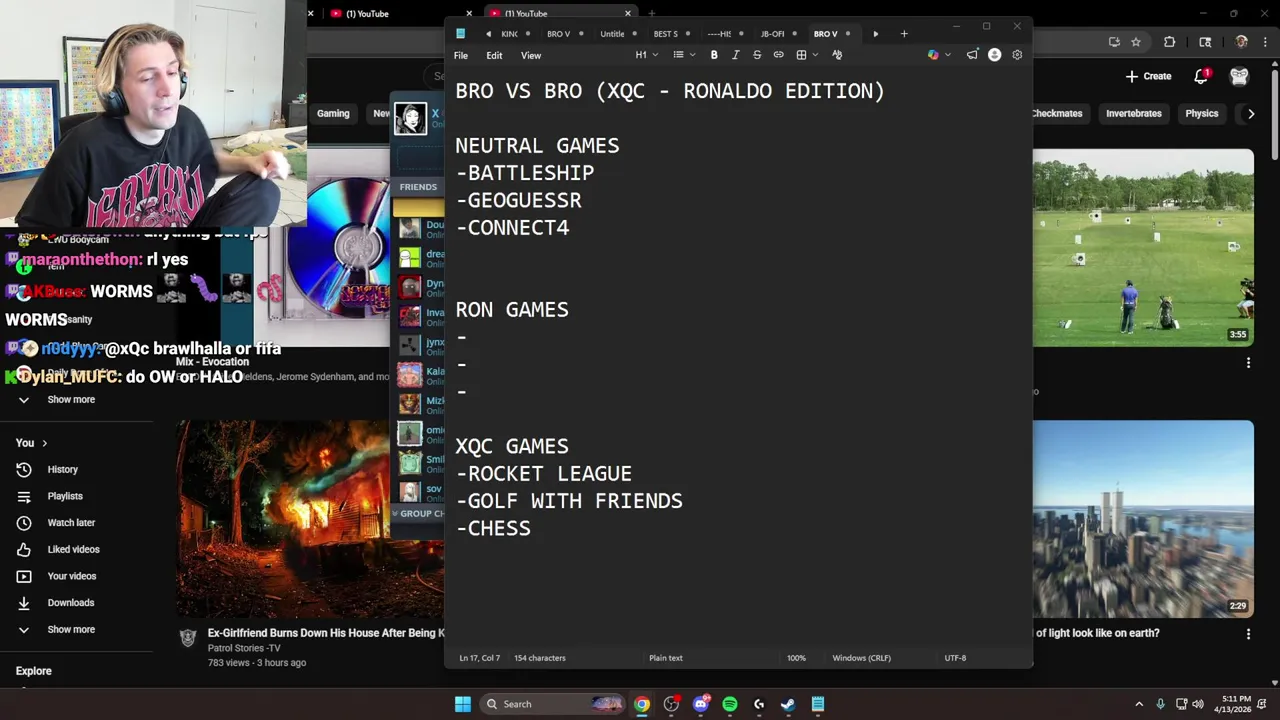This screenshot has height=720, width=1280.
Task: Click the Notepad feedback megaphone icon
Action: 972,55
